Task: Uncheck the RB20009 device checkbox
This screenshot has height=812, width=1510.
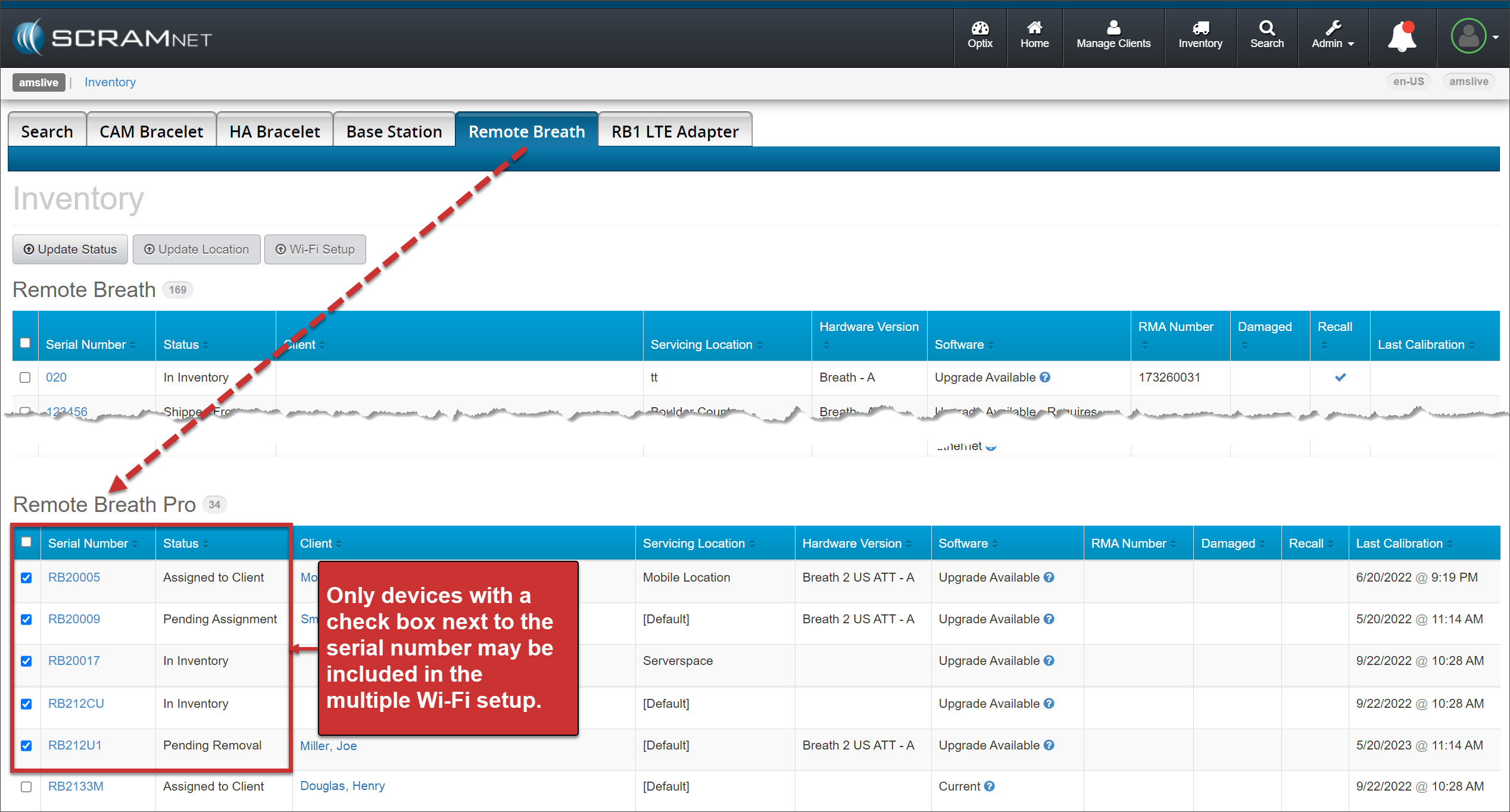Action: [x=26, y=619]
